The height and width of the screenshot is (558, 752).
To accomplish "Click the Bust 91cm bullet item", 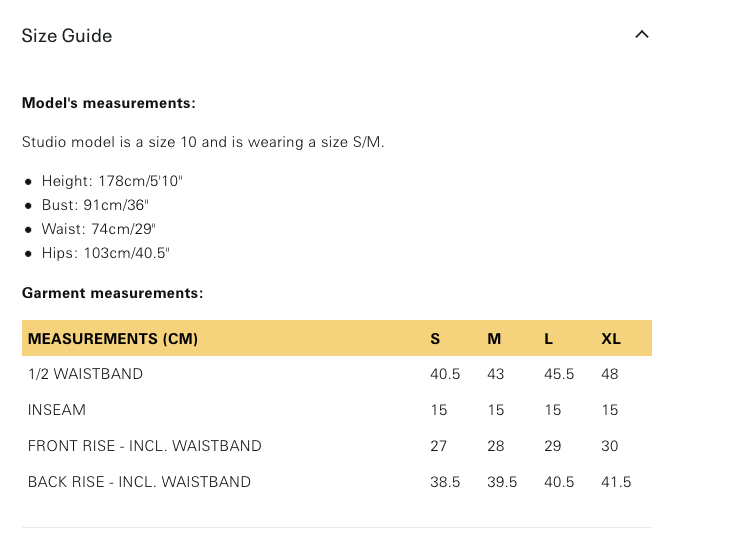I will [x=95, y=205].
